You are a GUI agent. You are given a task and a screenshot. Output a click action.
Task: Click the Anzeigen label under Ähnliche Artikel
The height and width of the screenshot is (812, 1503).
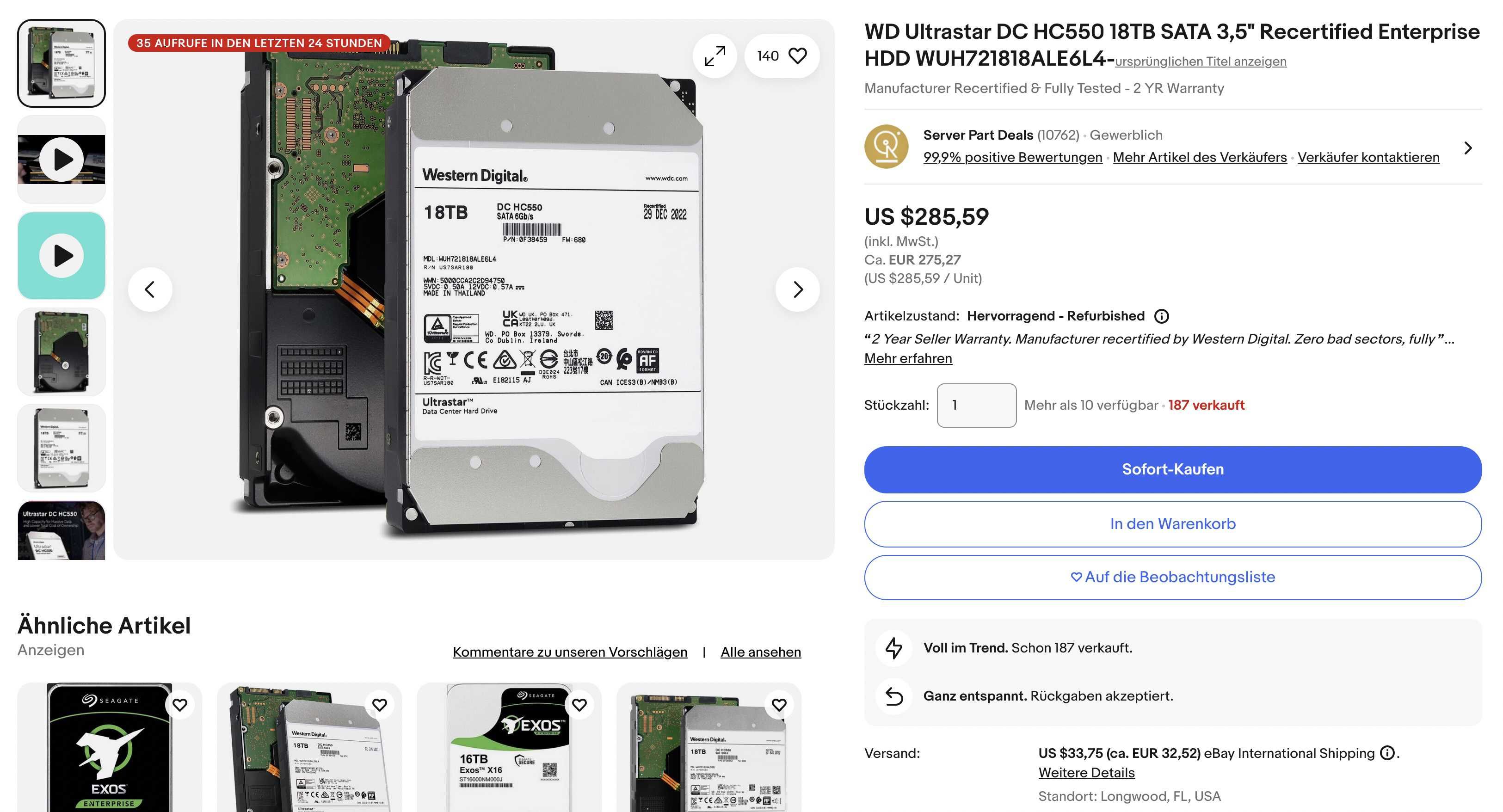tap(51, 650)
